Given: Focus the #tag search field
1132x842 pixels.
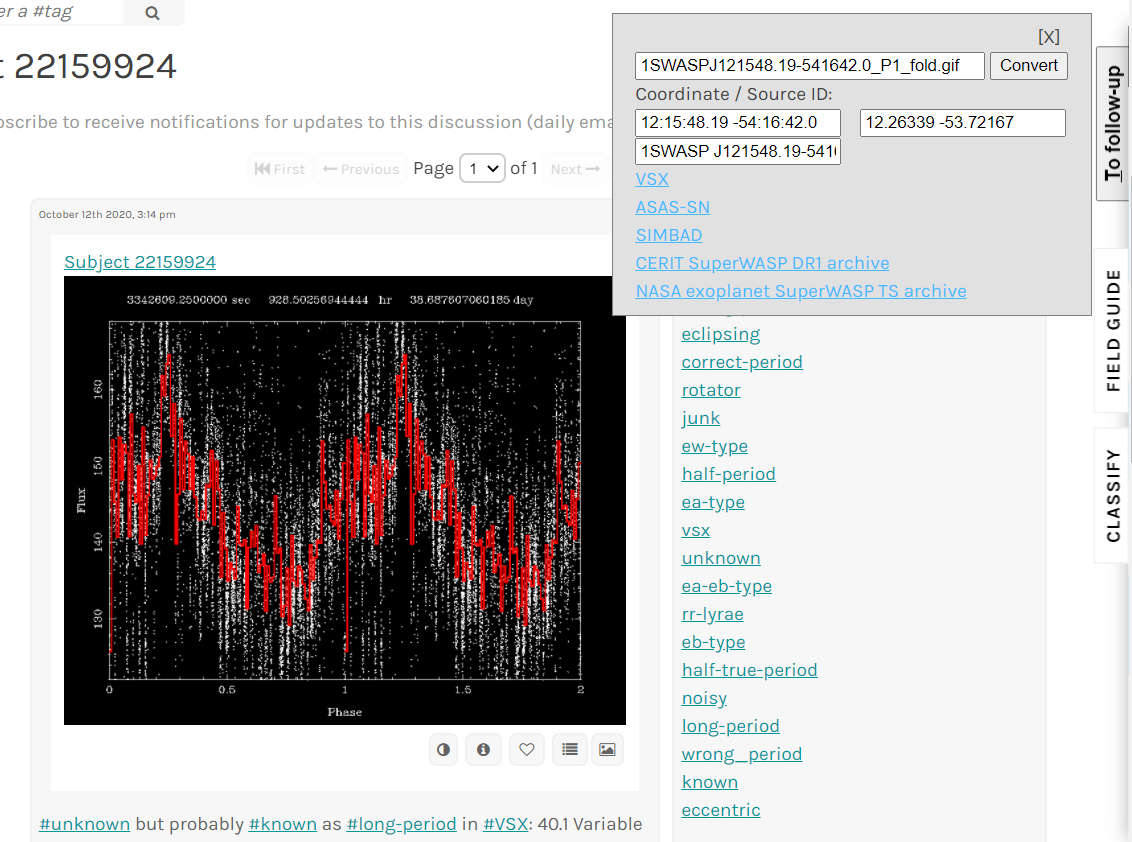Looking at the screenshot, I should pos(61,12).
